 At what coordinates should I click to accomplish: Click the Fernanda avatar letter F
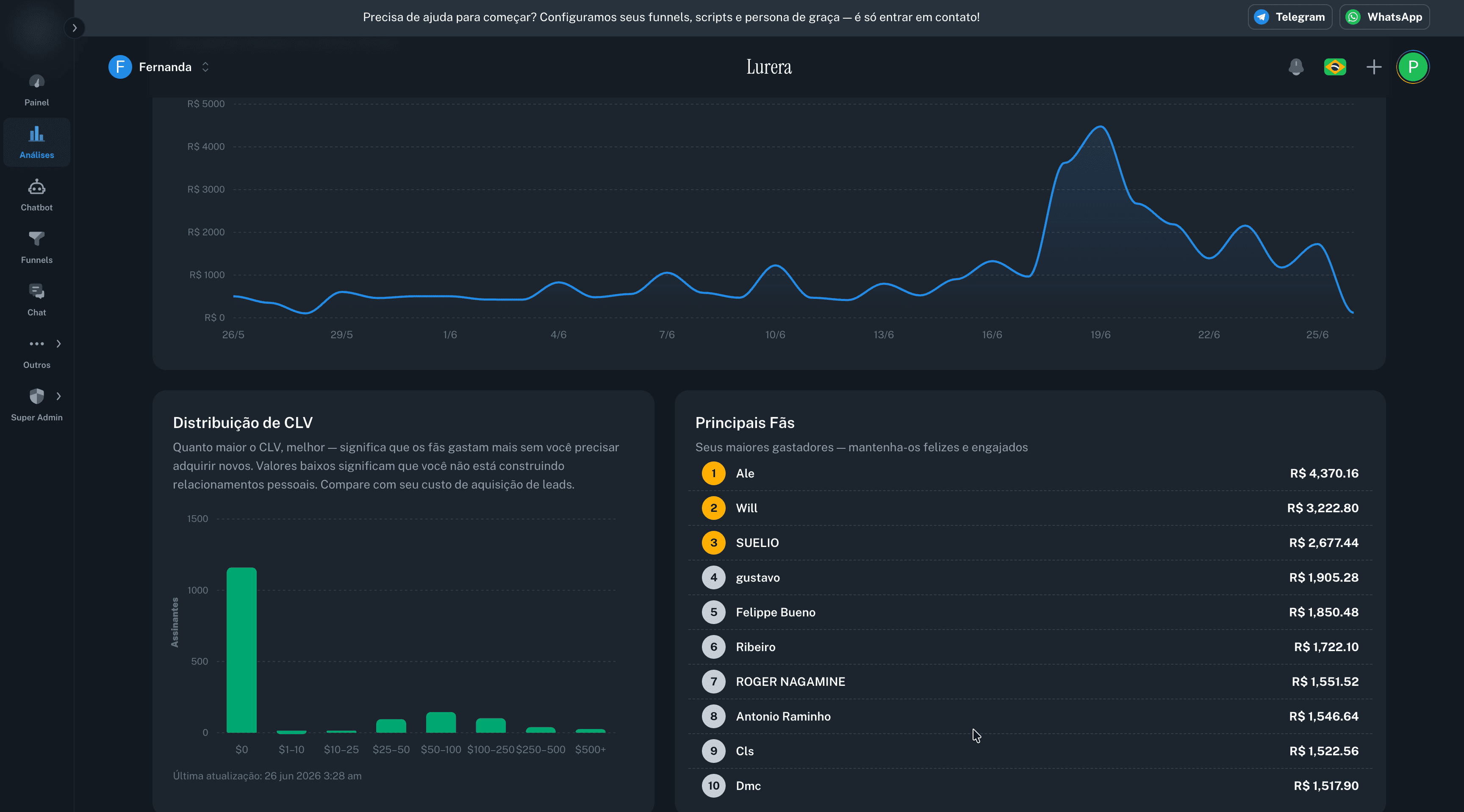[x=120, y=67]
